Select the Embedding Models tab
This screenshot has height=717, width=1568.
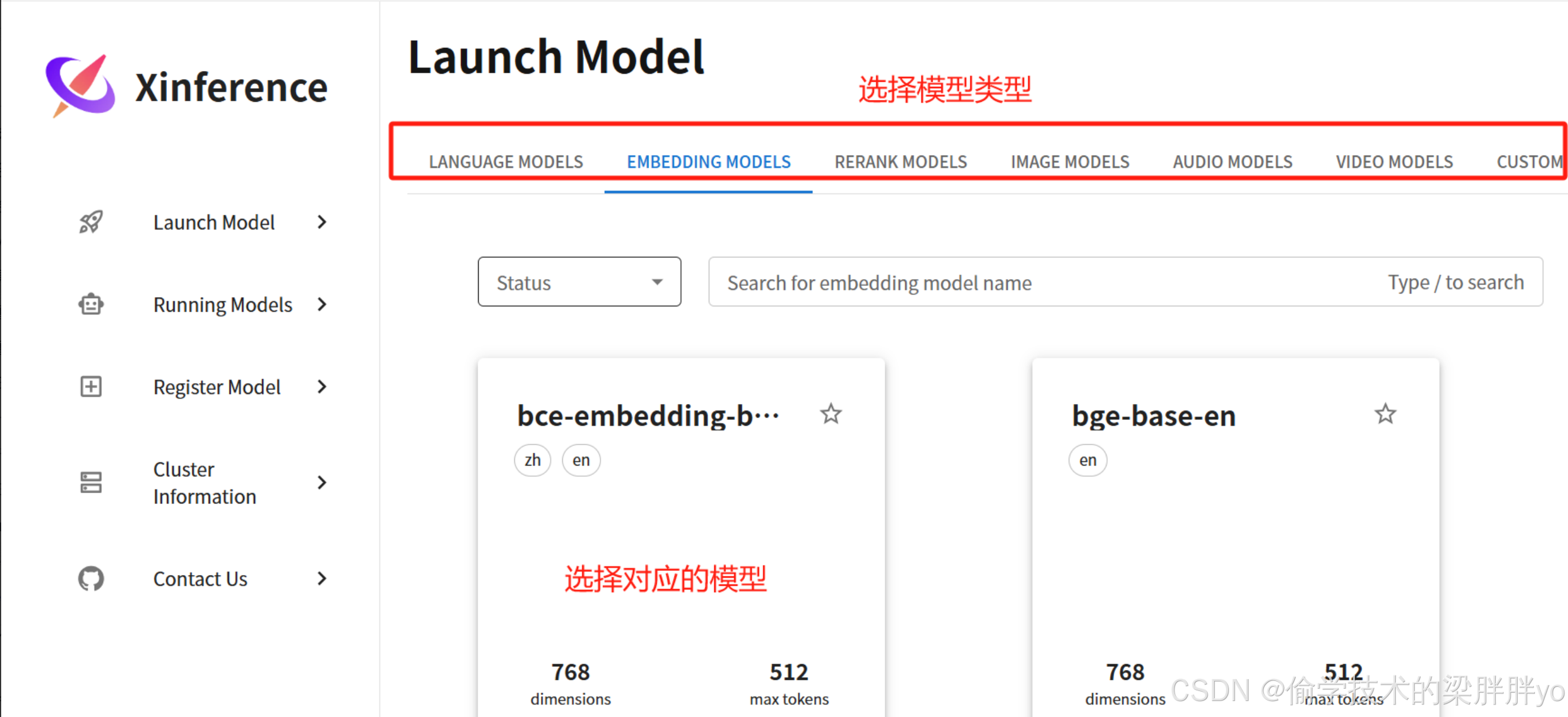(x=708, y=162)
